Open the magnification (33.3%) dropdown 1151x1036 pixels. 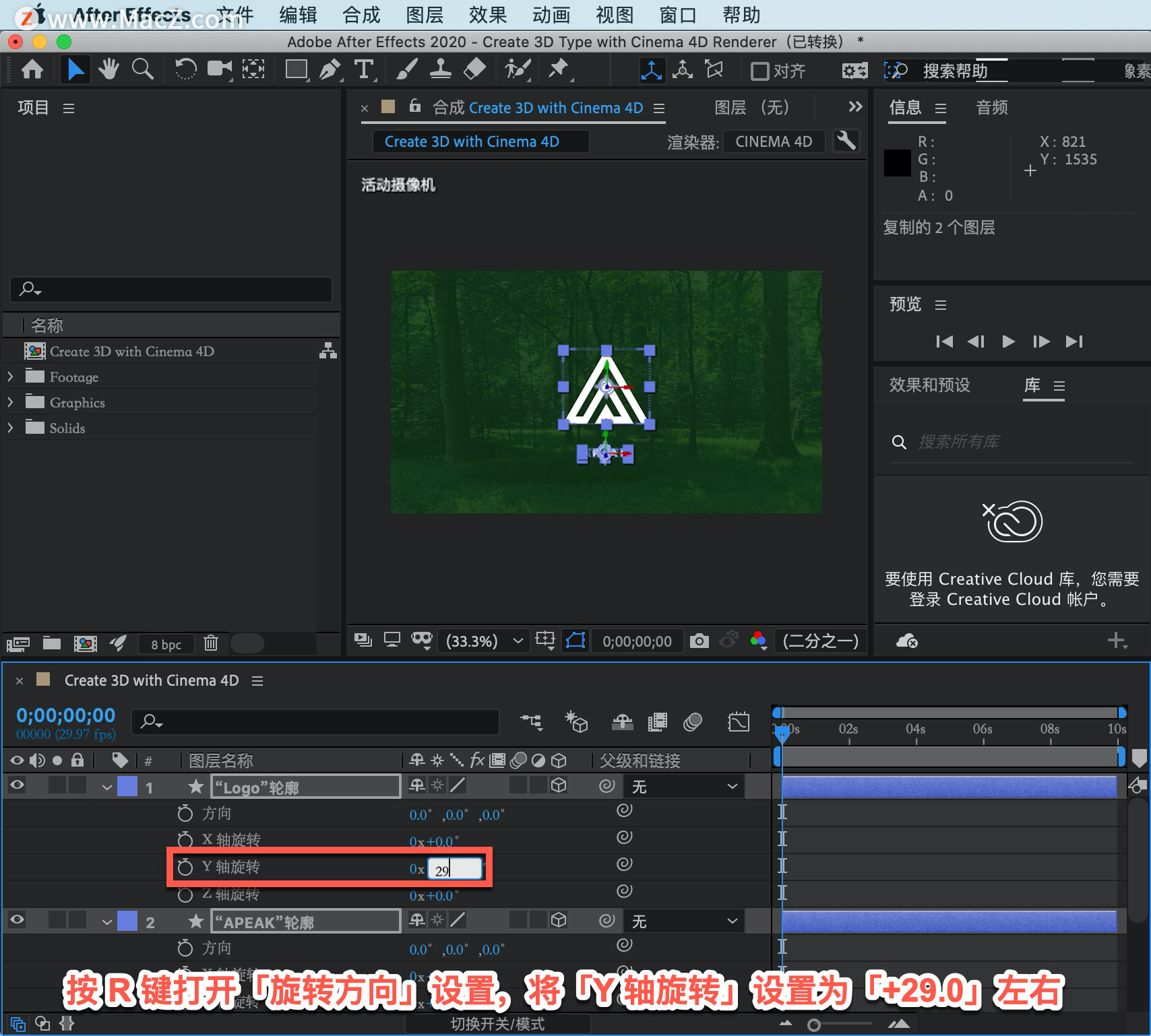(x=483, y=641)
